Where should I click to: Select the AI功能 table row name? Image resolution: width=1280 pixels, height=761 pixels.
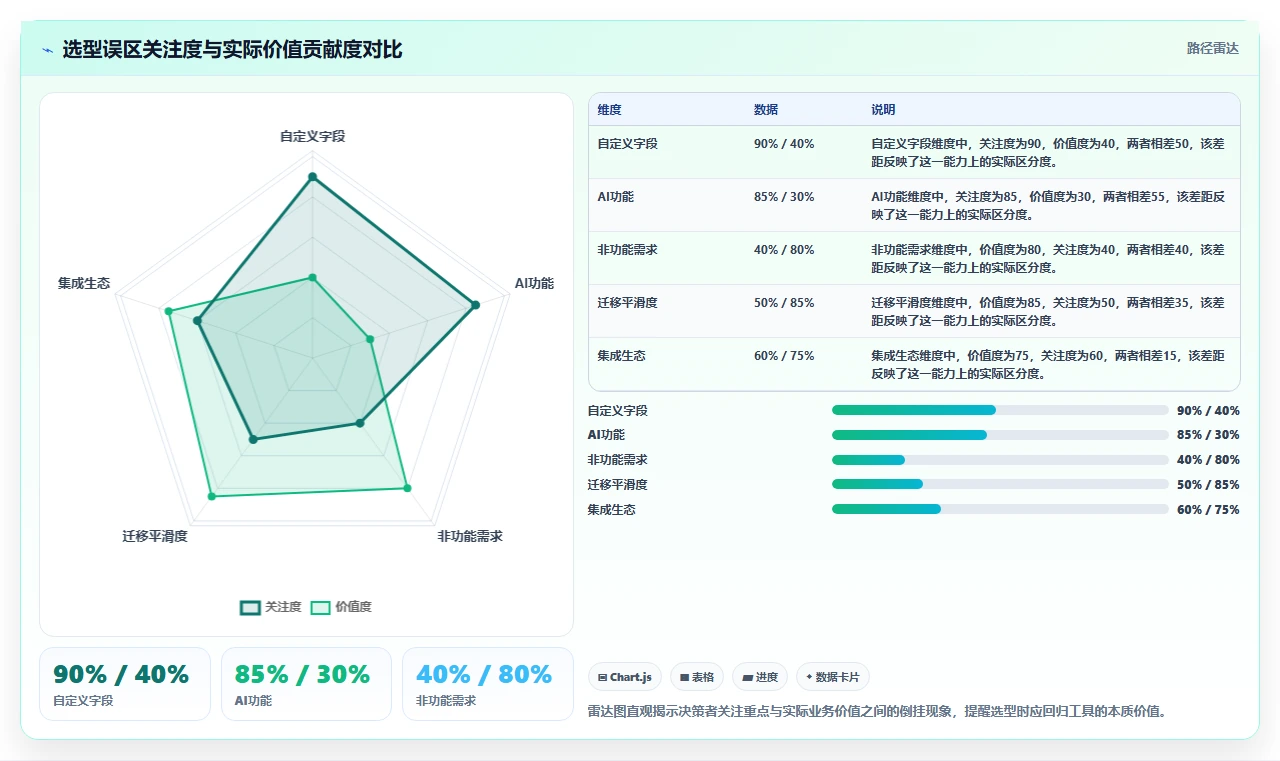(616, 197)
